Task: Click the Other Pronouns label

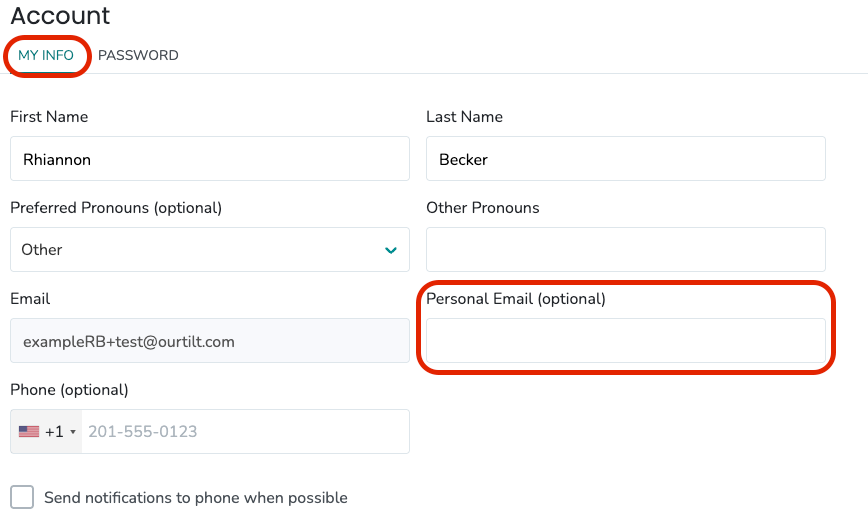Action: pyautogui.click(x=483, y=208)
